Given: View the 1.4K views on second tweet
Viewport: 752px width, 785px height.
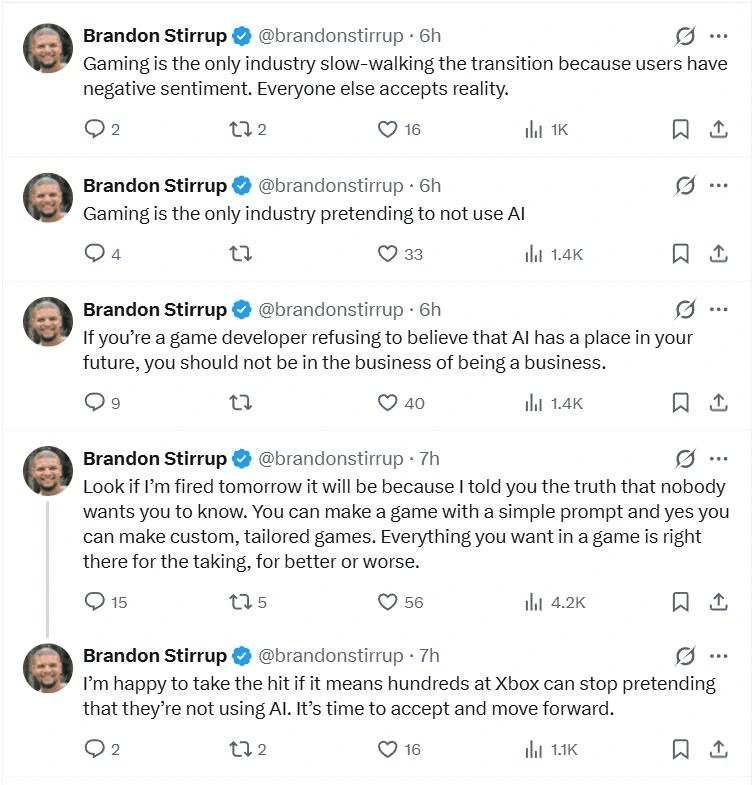Looking at the screenshot, I should 554,254.
